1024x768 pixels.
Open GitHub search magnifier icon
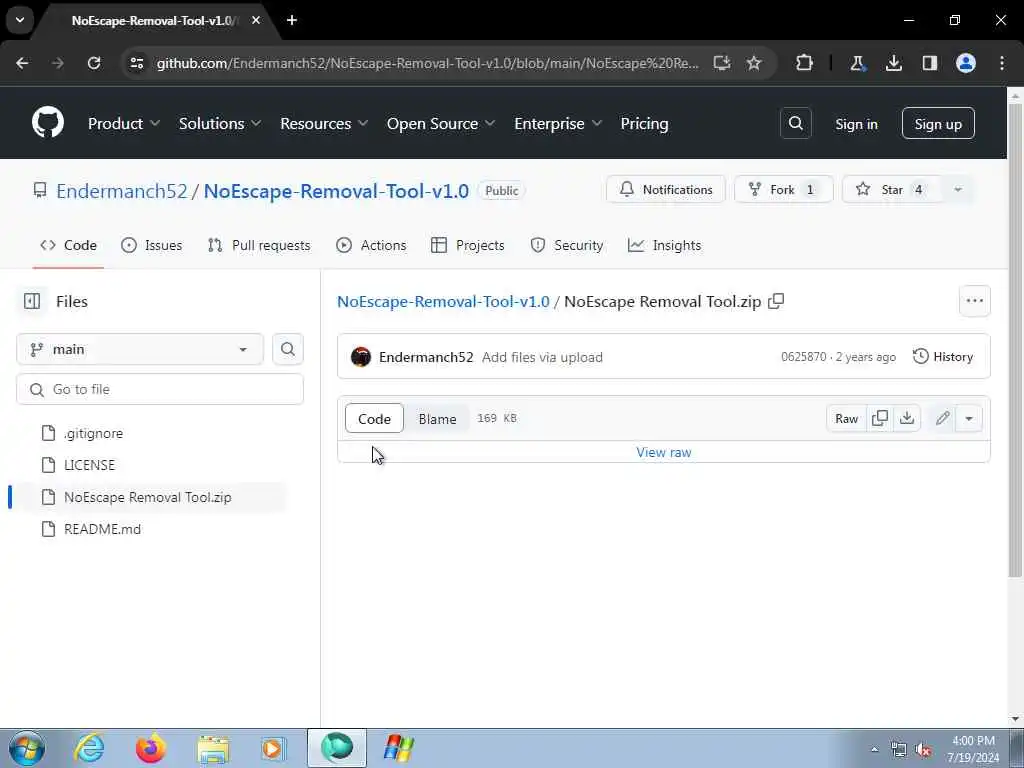coord(795,123)
